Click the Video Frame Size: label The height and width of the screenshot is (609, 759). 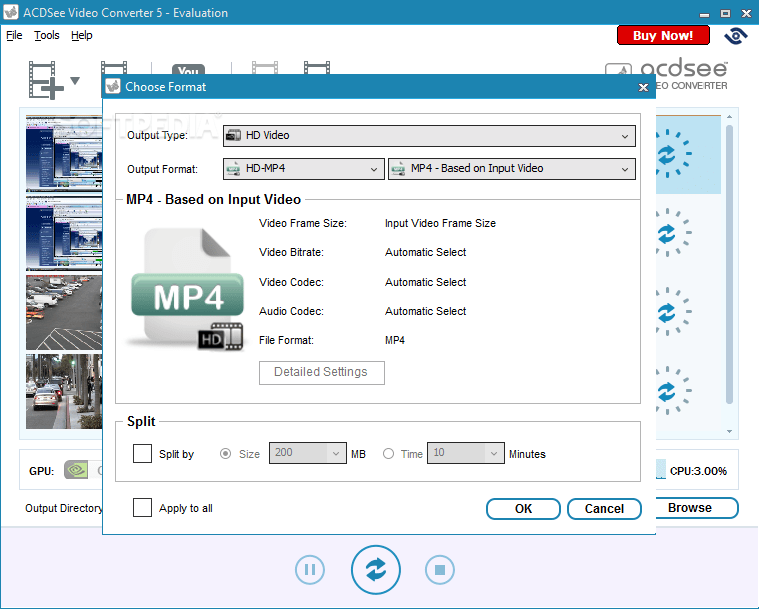[x=303, y=223]
